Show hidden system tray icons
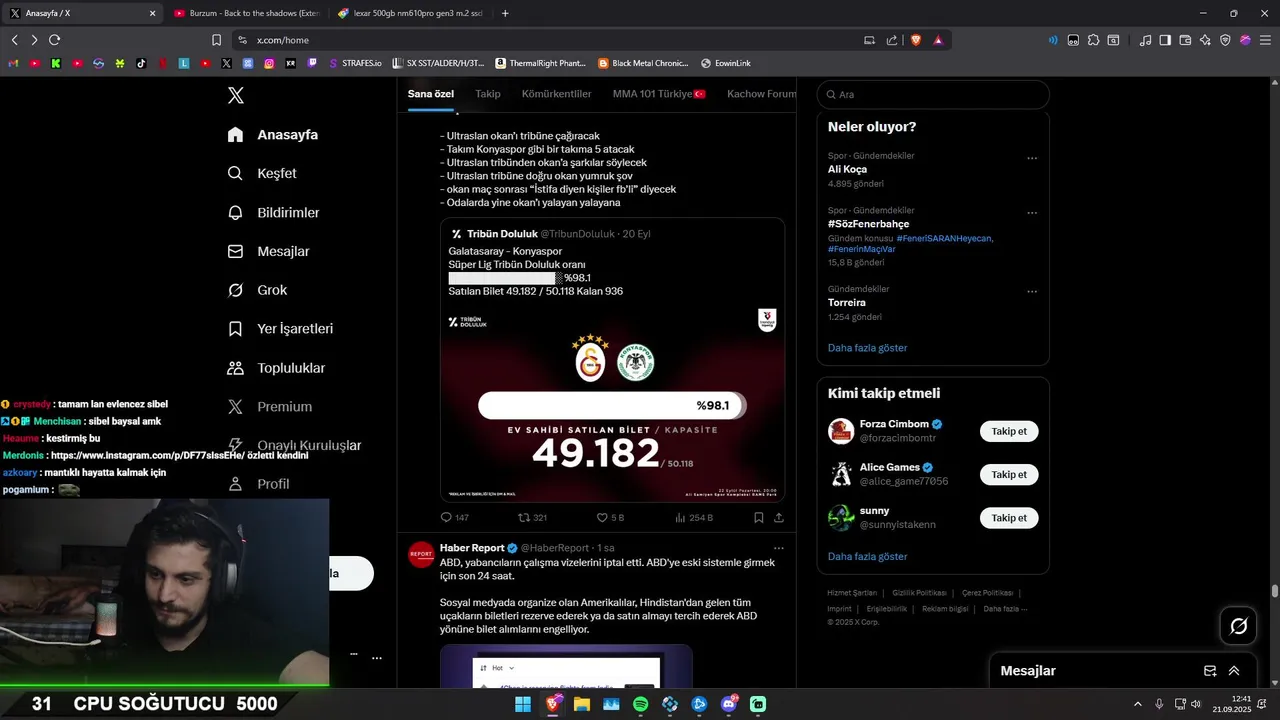 [x=1137, y=704]
